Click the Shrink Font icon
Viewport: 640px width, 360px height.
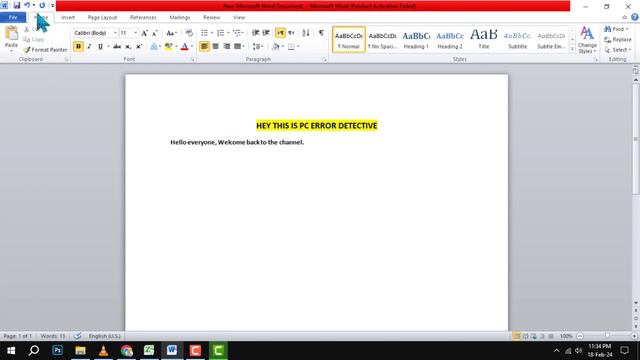pyautogui.click(x=155, y=33)
